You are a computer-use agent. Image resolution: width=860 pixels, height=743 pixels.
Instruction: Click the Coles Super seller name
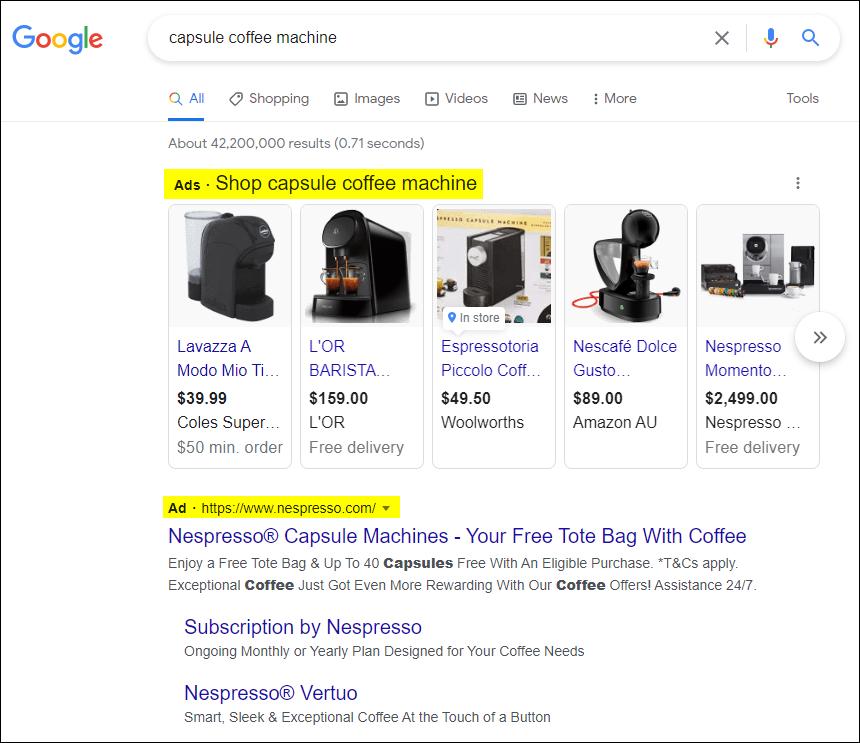[228, 423]
